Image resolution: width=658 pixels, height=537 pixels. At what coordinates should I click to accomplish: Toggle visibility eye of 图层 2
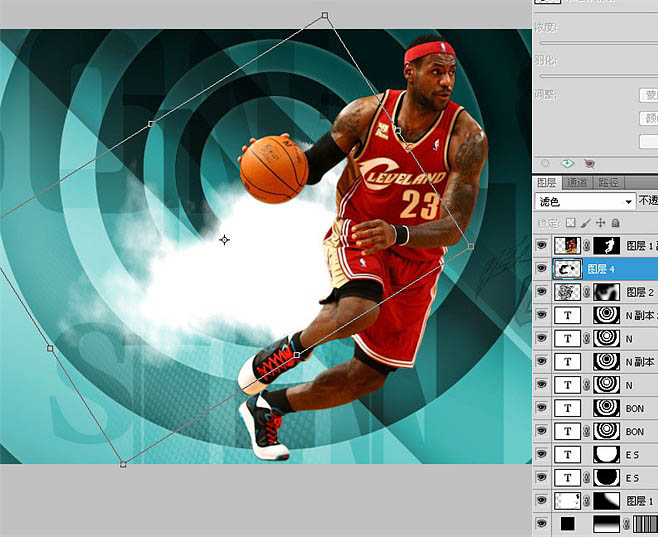[x=542, y=292]
